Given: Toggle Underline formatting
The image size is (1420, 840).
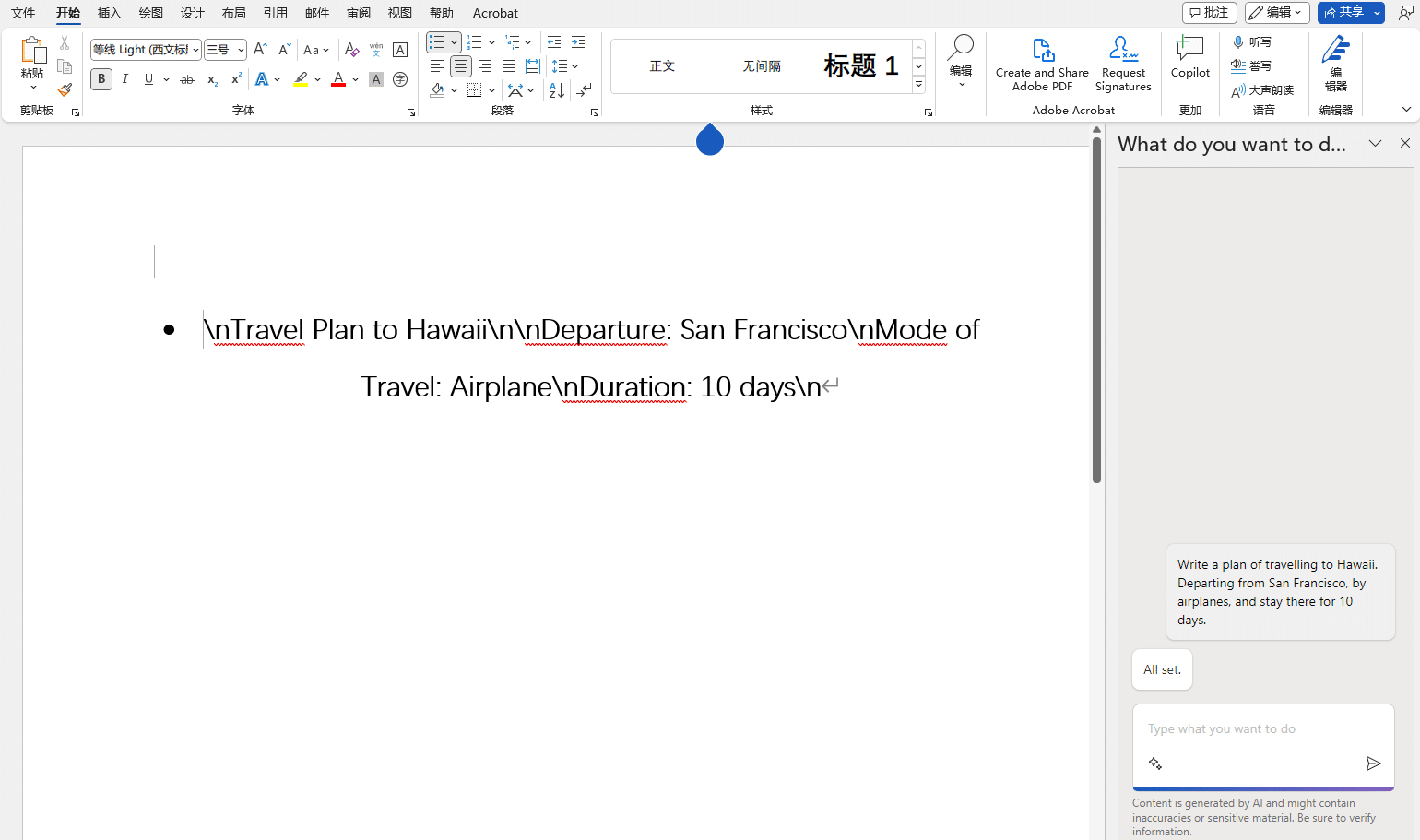Looking at the screenshot, I should 148,79.
